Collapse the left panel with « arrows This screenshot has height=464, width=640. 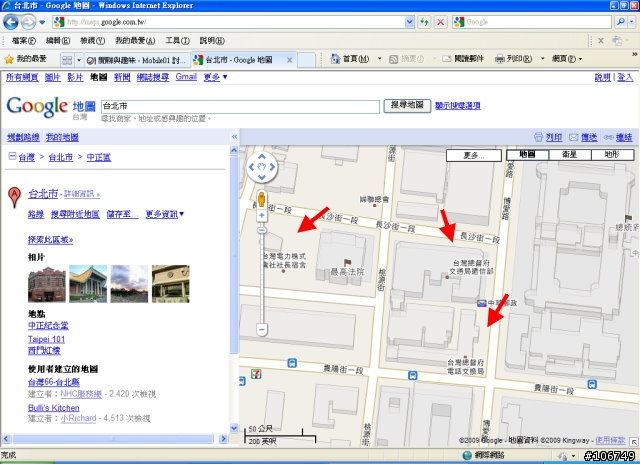(x=234, y=137)
